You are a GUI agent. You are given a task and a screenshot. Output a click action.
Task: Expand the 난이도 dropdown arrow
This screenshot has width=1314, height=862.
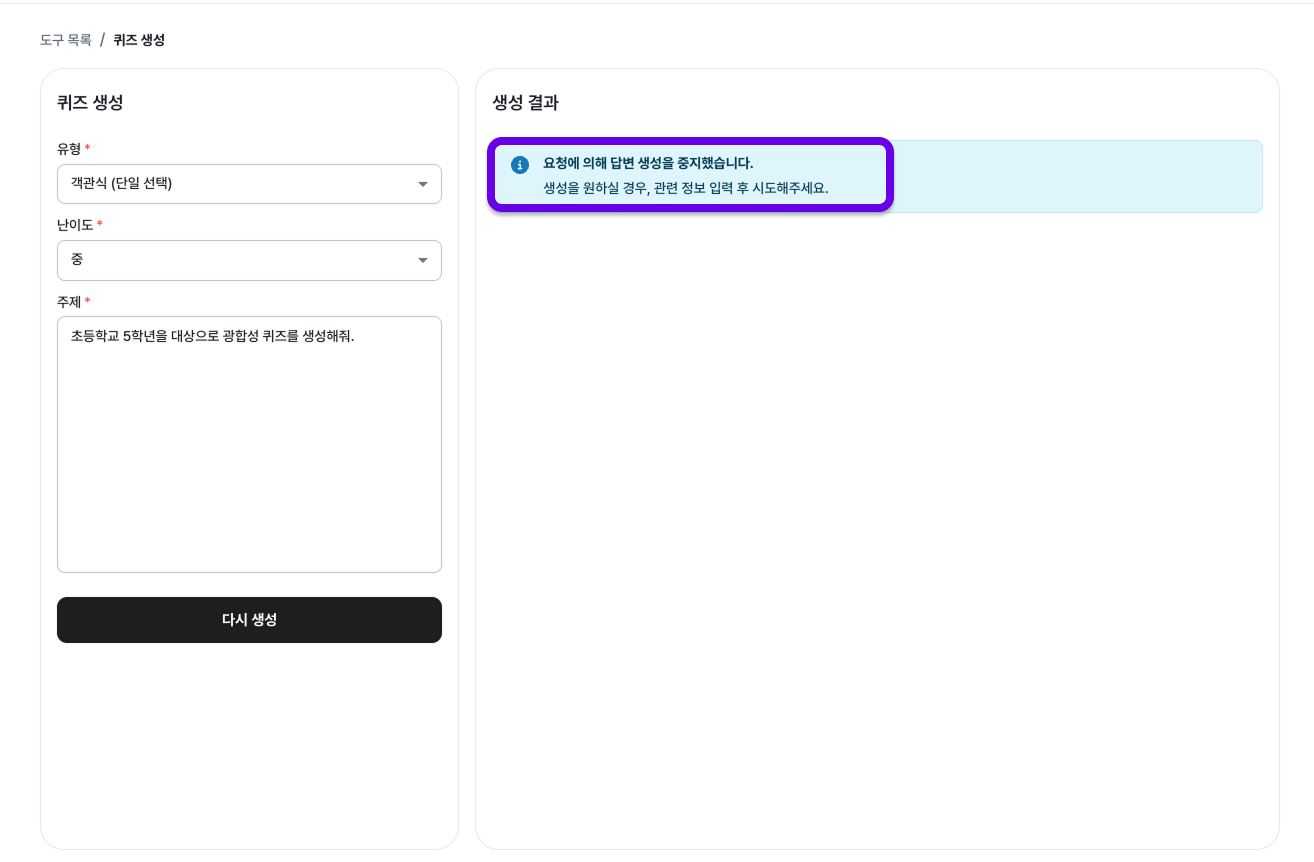click(422, 261)
